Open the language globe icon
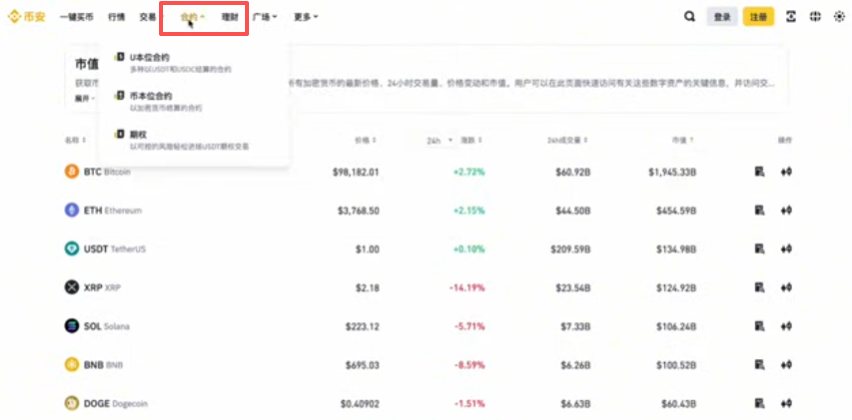Screen dimensions: 852x420 point(815,17)
